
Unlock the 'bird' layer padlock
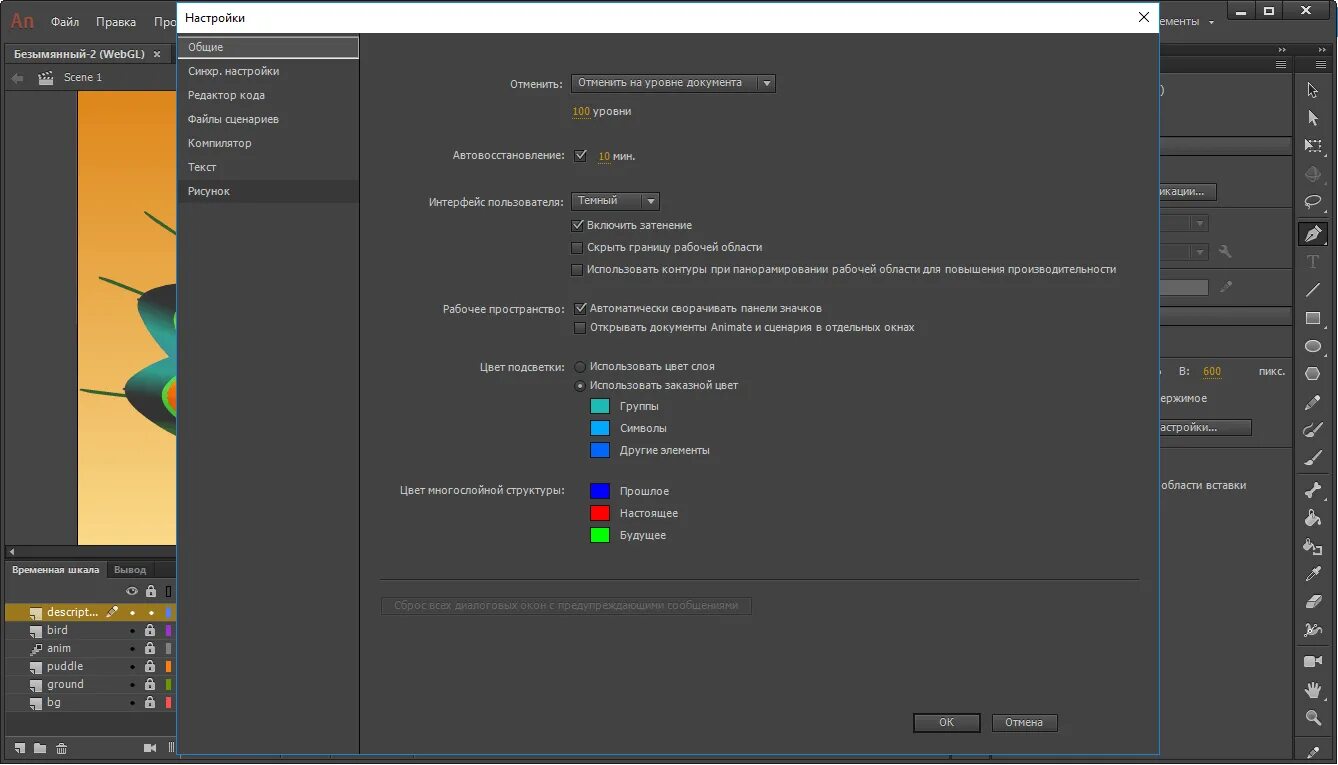(x=151, y=630)
